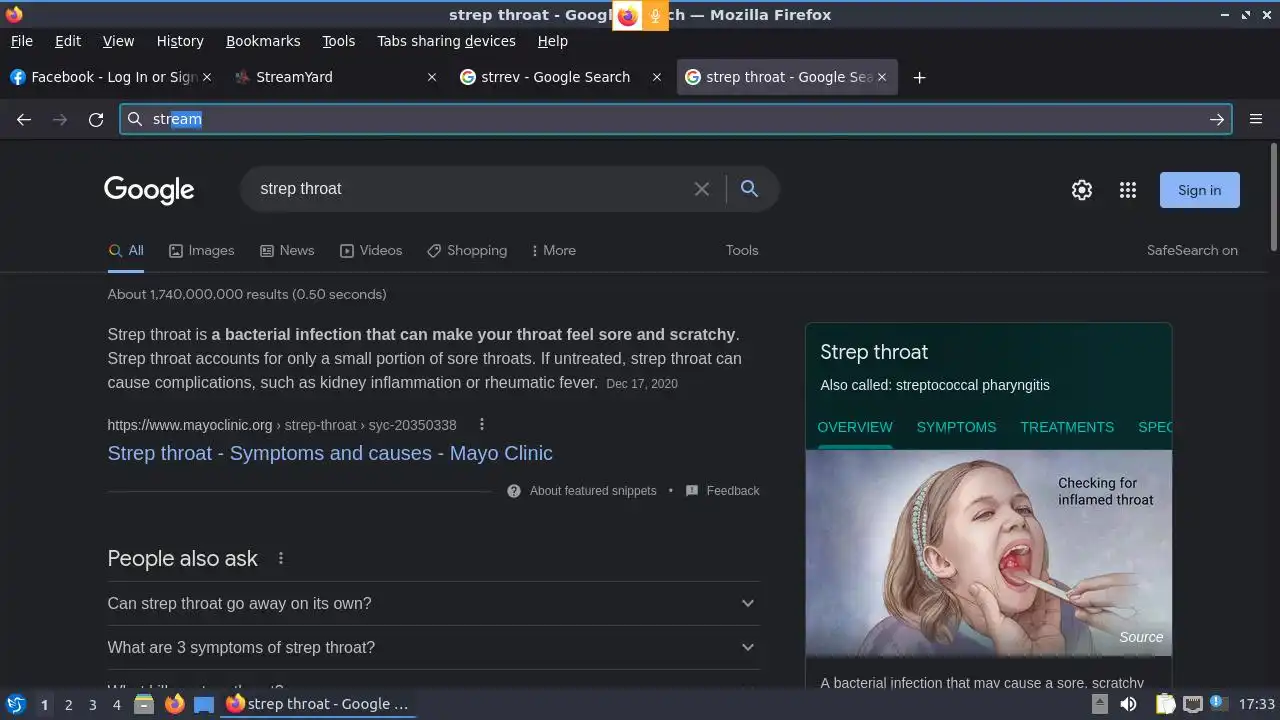The height and width of the screenshot is (720, 1280).
Task: Click the Firefox sharing indicator icon at top
Action: (x=627, y=16)
